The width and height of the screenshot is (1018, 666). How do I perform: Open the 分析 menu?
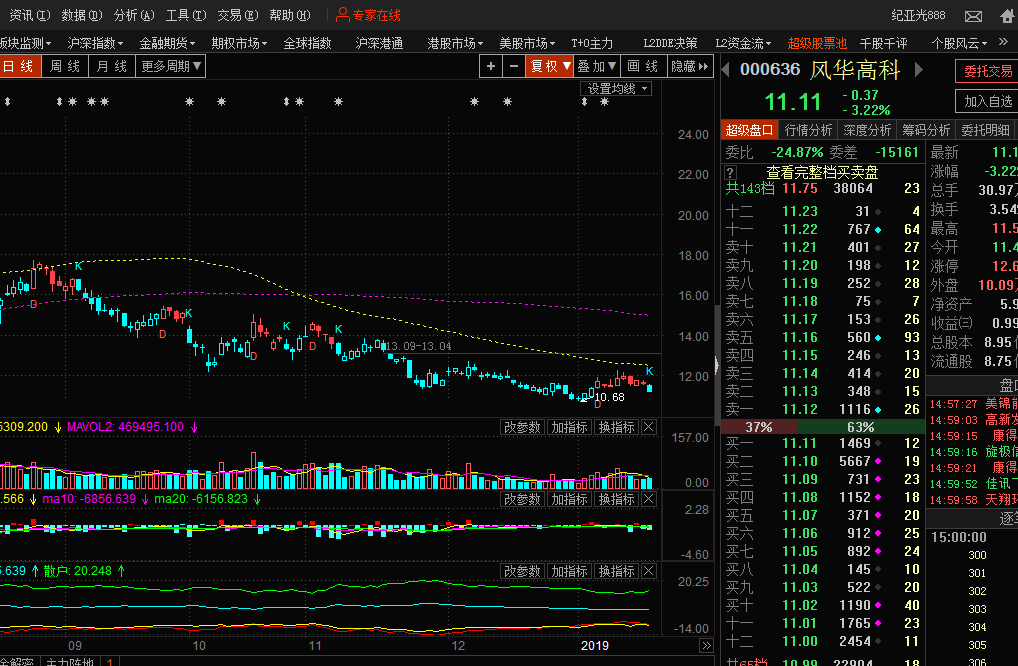[133, 15]
